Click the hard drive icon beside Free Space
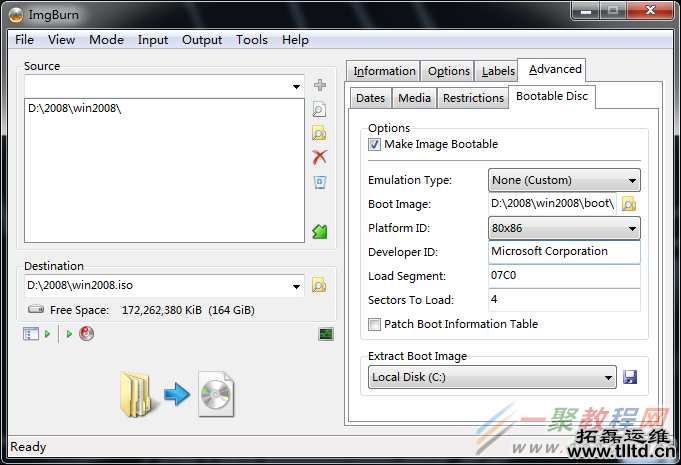681x465 pixels. [x=36, y=310]
